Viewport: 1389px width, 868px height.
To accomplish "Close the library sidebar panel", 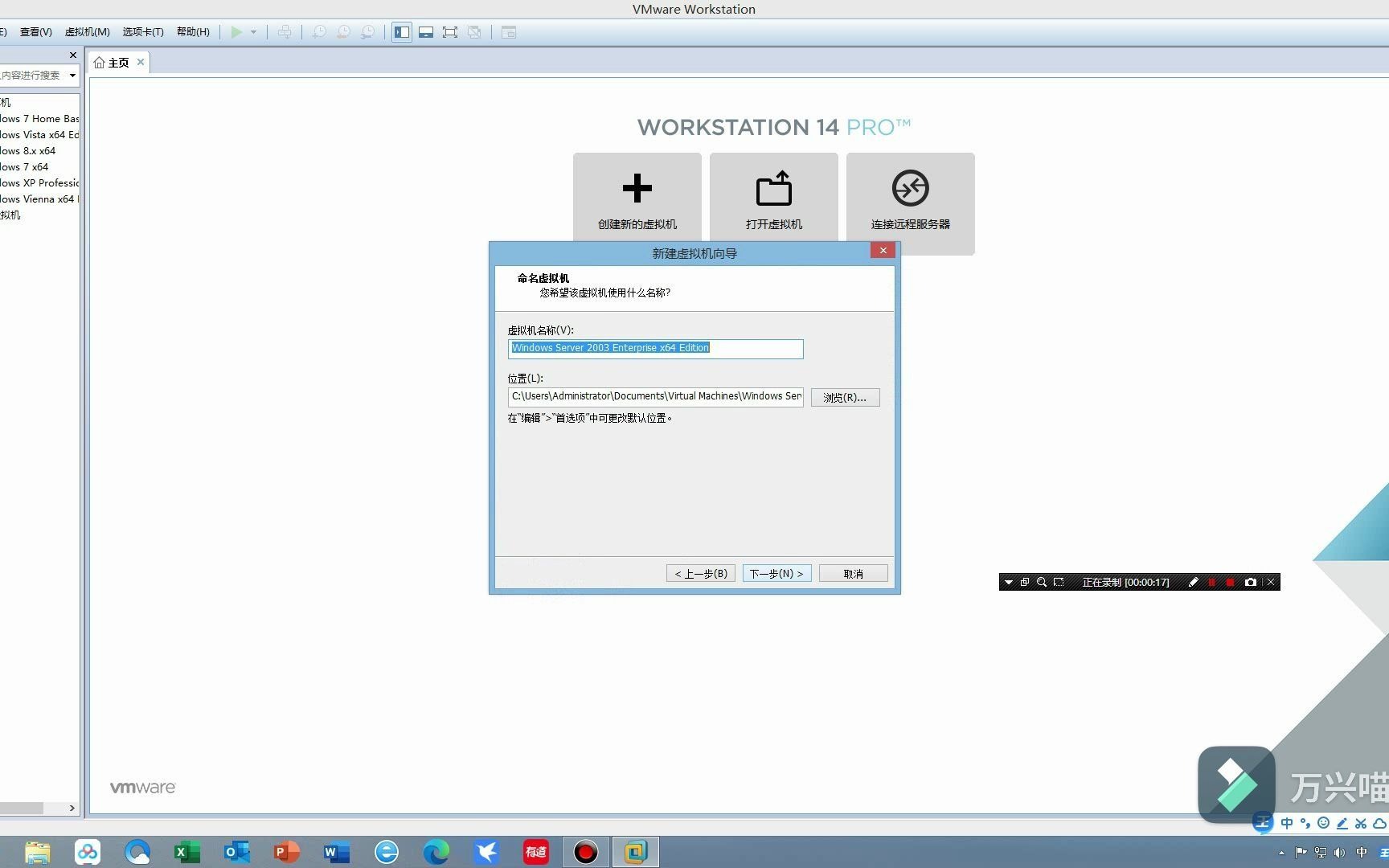I will (73, 55).
